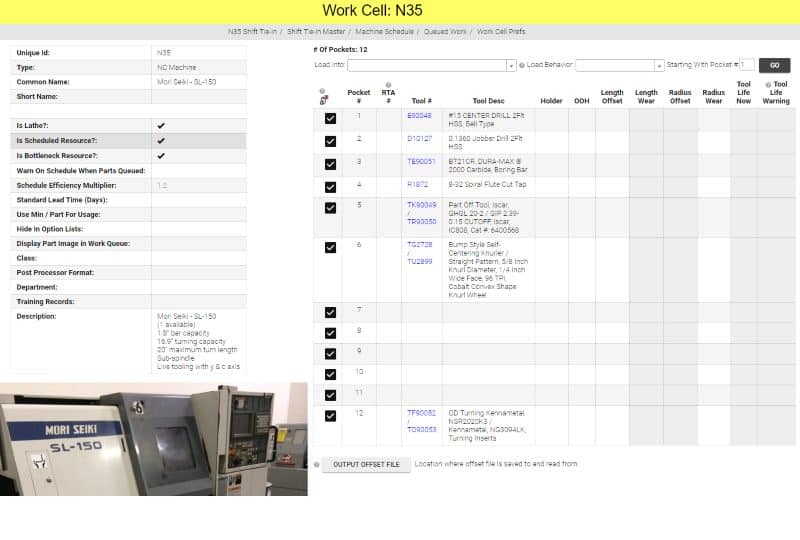The image size is (800, 540).
Task: Open the Load Into dropdown
Action: pyautogui.click(x=432, y=65)
